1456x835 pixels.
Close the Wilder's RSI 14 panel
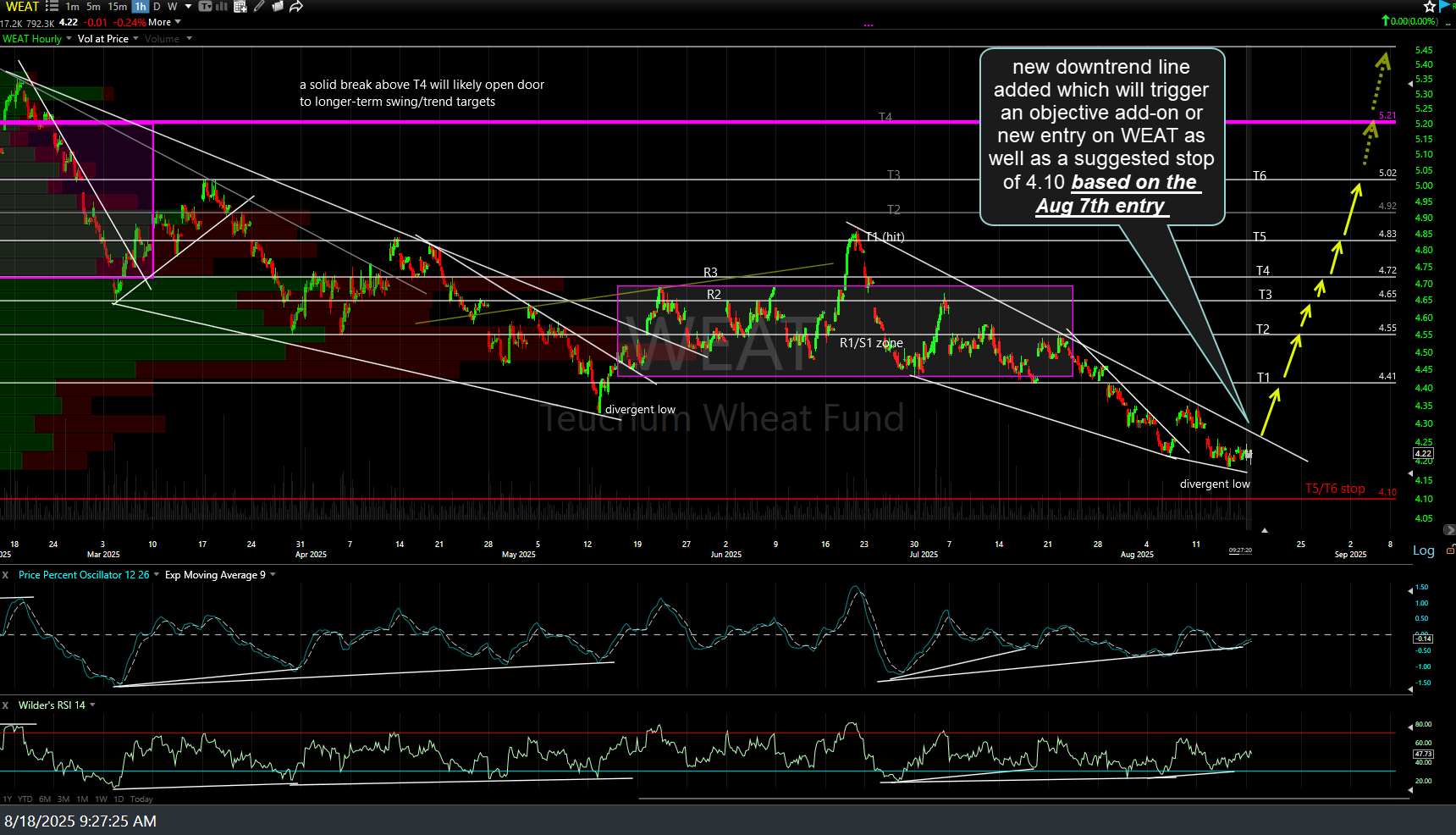click(x=5, y=705)
